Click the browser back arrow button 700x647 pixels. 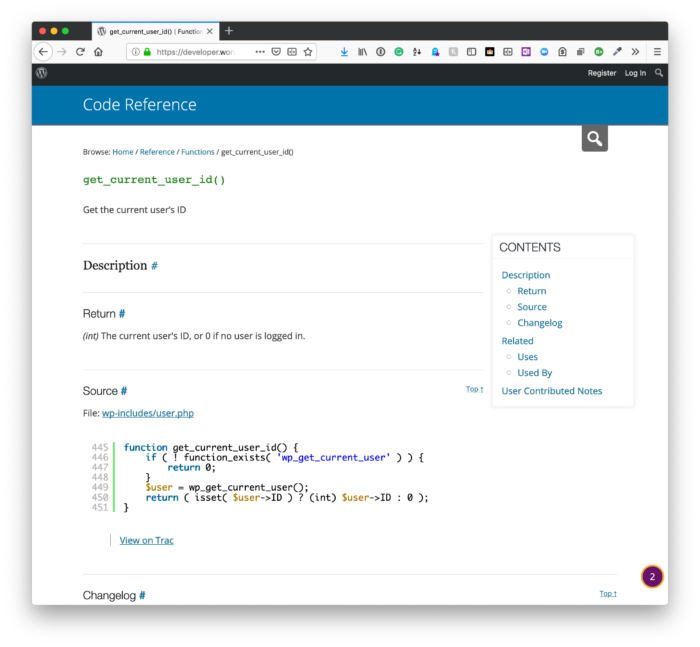click(x=43, y=52)
